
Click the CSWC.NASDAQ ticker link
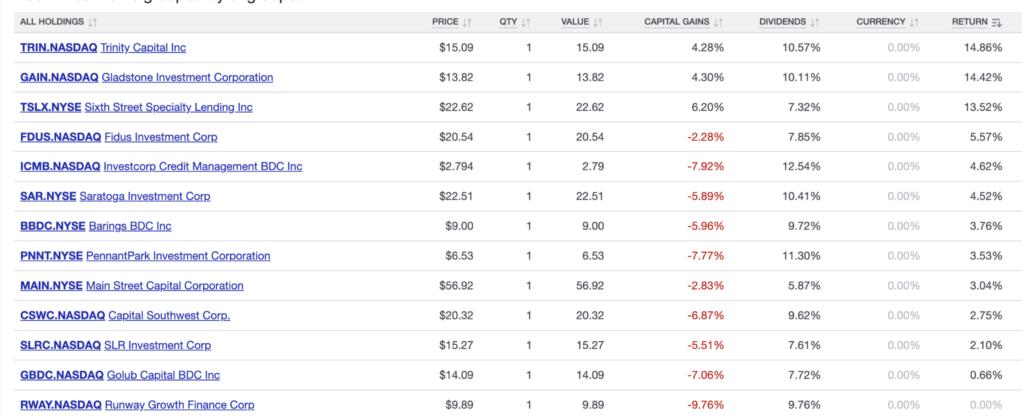coord(62,316)
